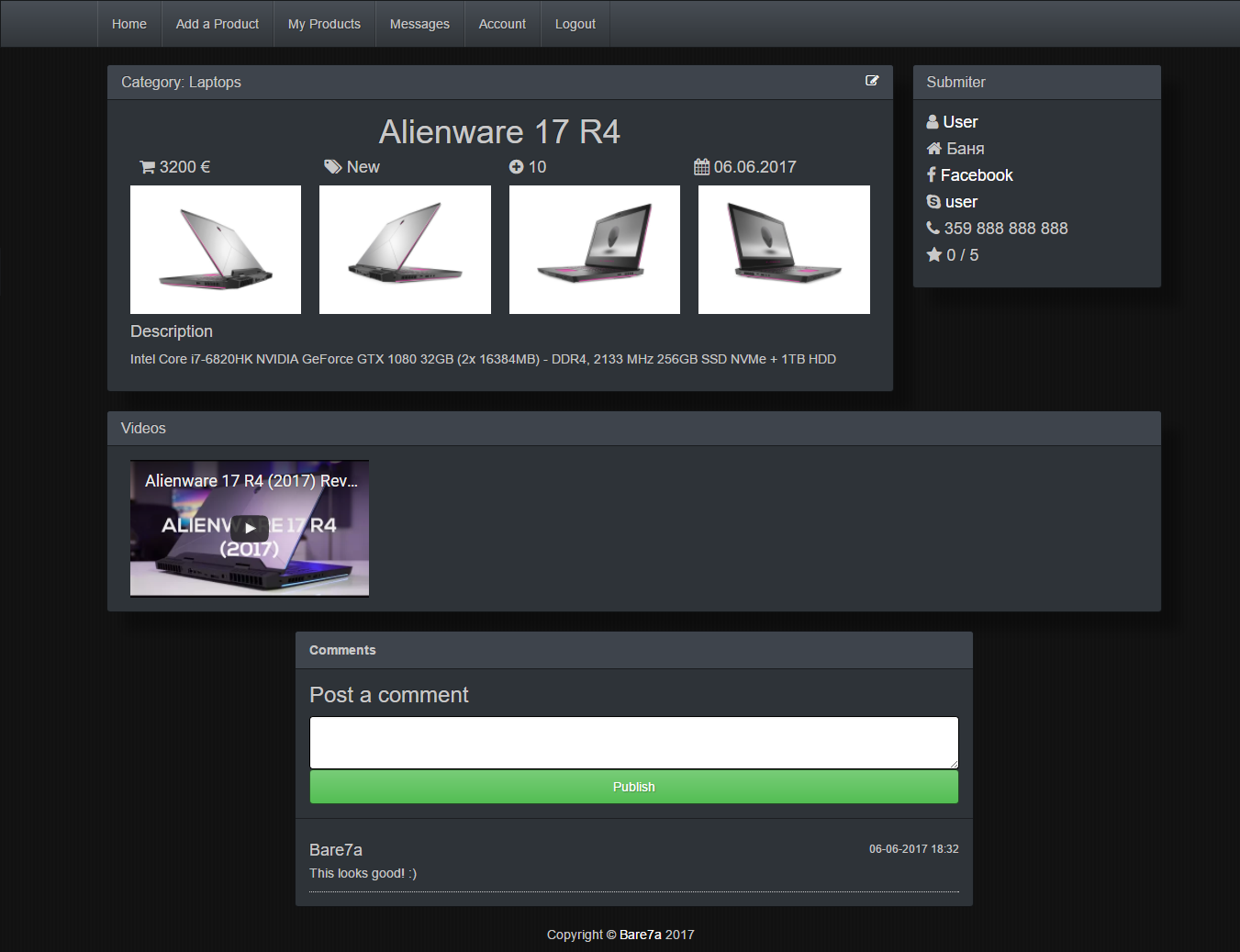Click the condition text New
The width and height of the screenshot is (1240, 952).
point(363,167)
